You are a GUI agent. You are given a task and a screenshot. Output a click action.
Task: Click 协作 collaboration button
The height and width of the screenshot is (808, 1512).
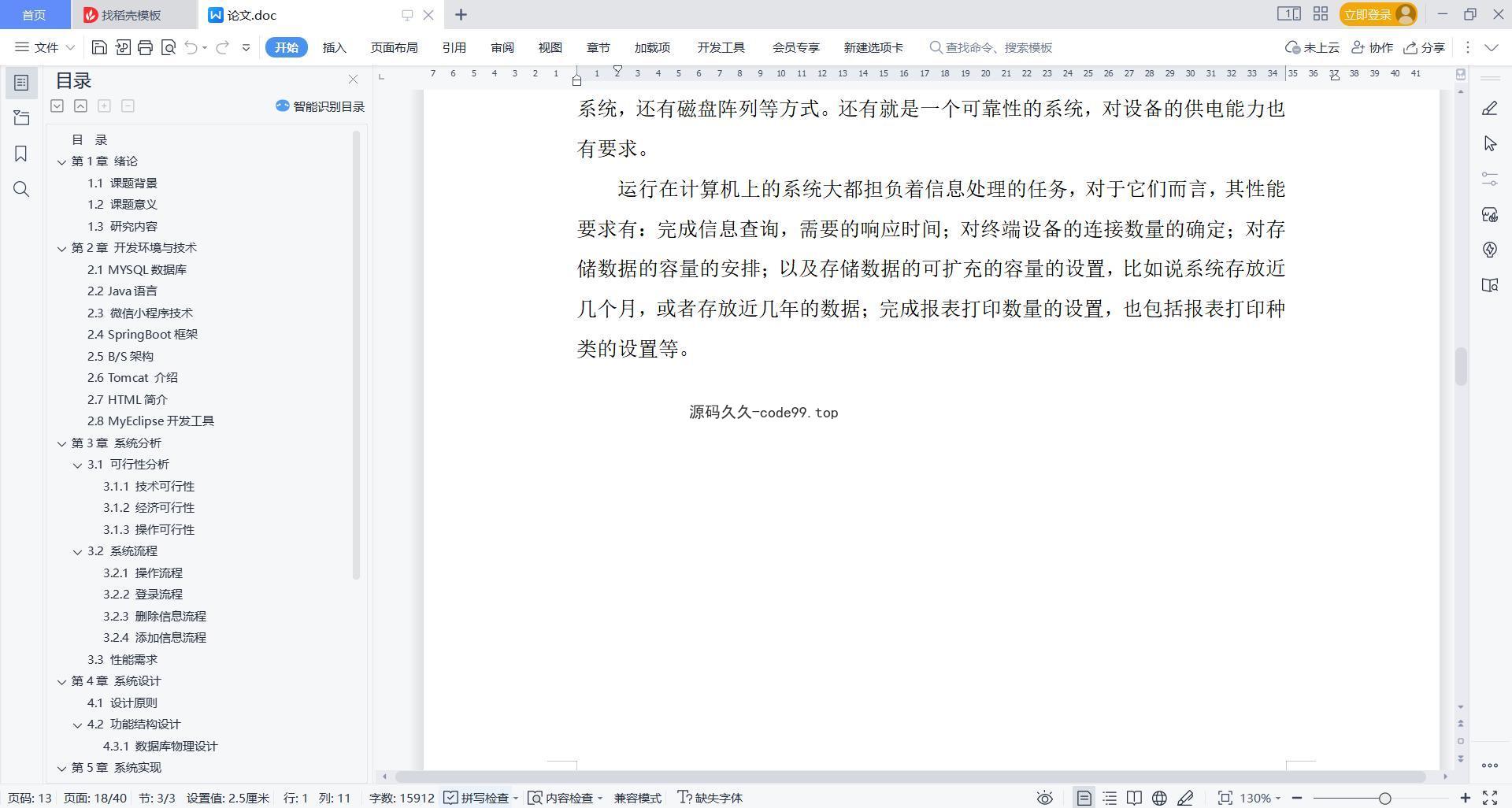(x=1373, y=47)
